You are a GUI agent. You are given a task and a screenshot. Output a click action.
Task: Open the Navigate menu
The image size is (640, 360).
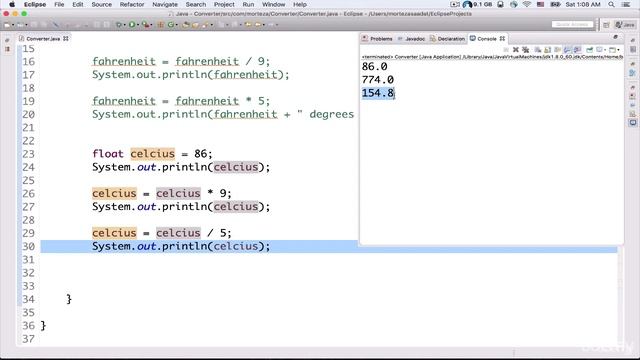pos(165,4)
